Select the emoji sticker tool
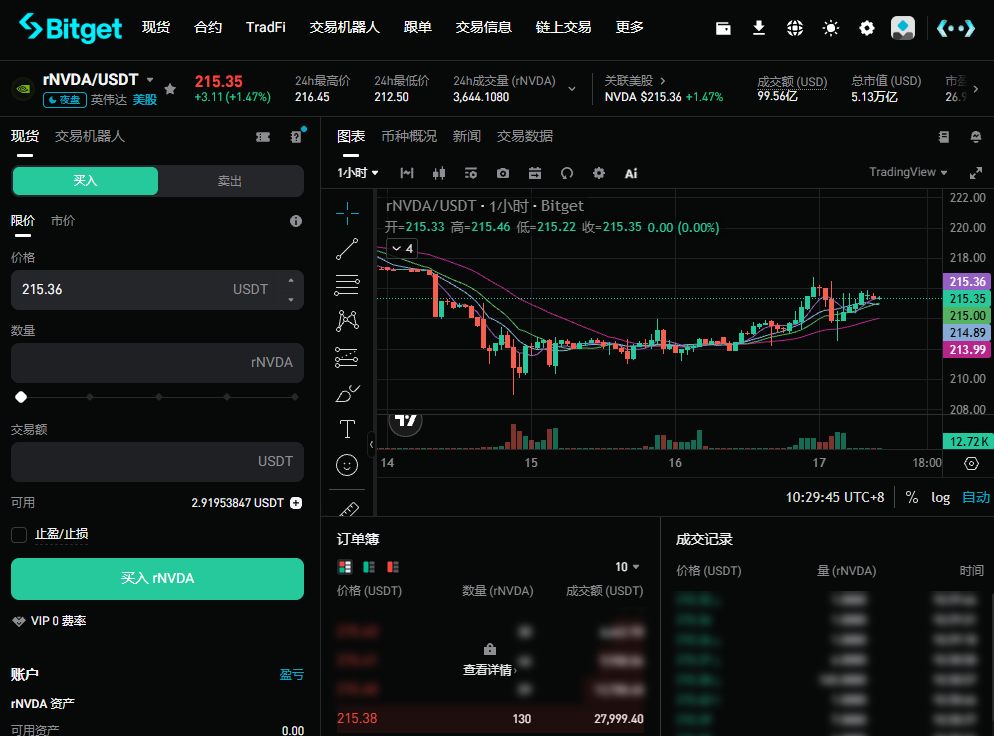This screenshot has height=736, width=994. click(347, 465)
